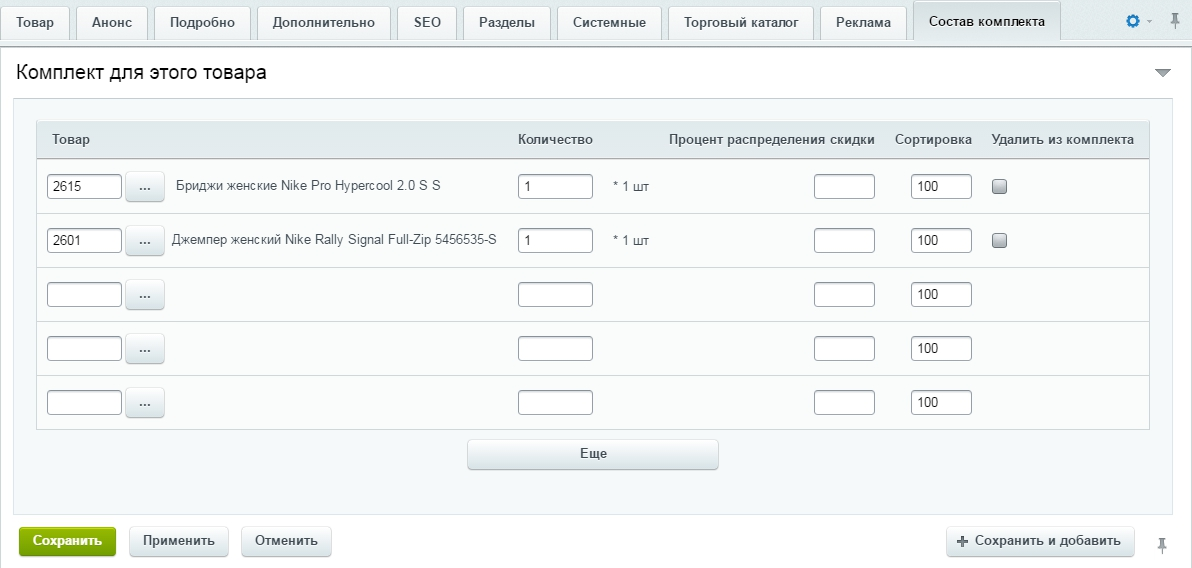Switch to the Товар tab
The image size is (1192, 568).
[35, 23]
